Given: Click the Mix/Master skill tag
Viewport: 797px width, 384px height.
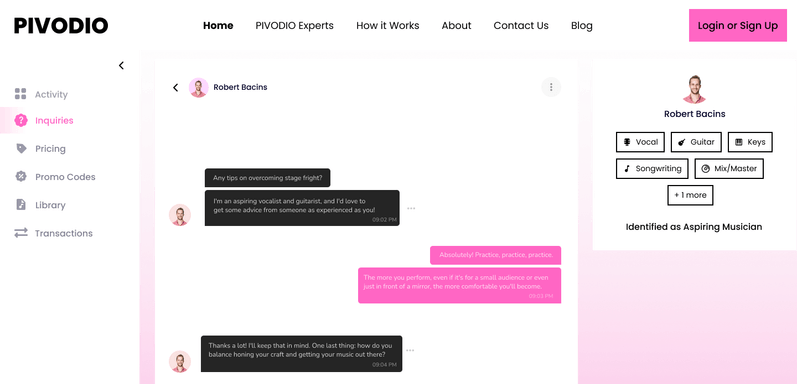Looking at the screenshot, I should [729, 168].
